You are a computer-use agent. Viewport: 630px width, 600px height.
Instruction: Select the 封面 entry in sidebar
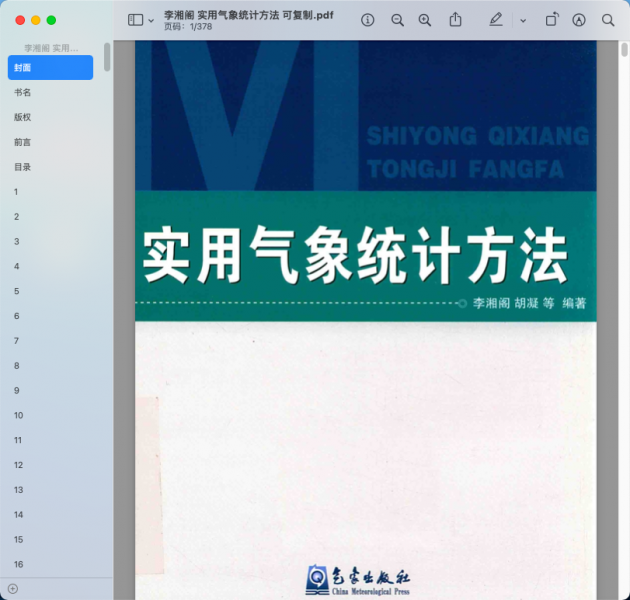pyautogui.click(x=50, y=67)
